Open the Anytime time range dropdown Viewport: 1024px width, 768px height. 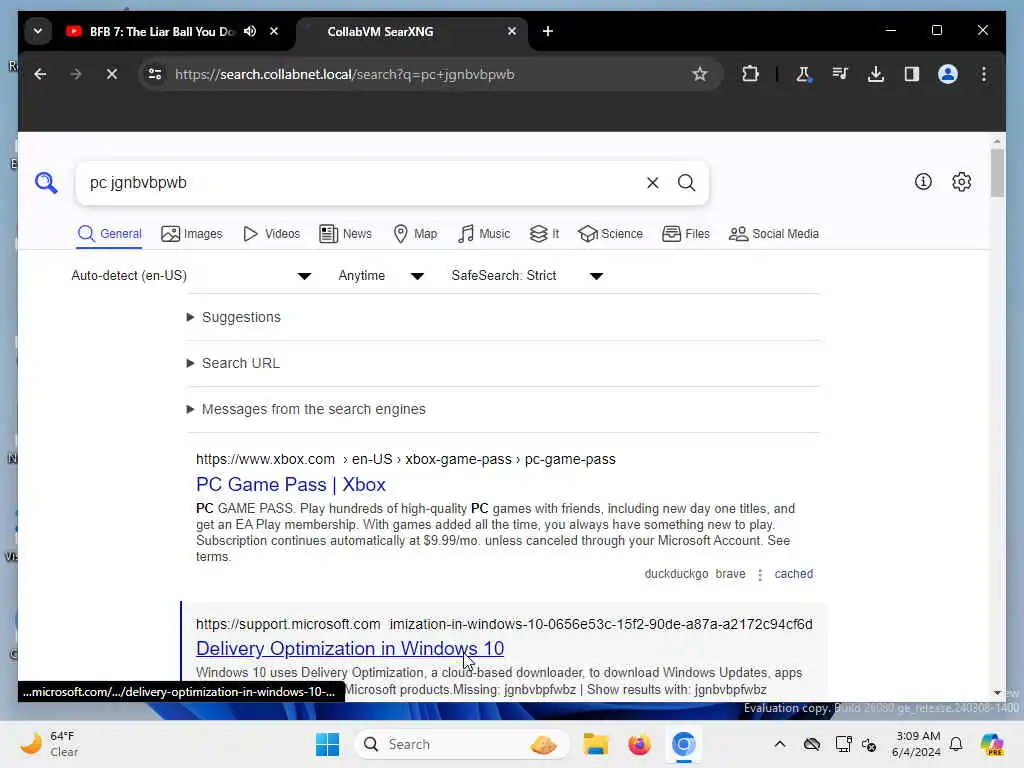point(381,276)
